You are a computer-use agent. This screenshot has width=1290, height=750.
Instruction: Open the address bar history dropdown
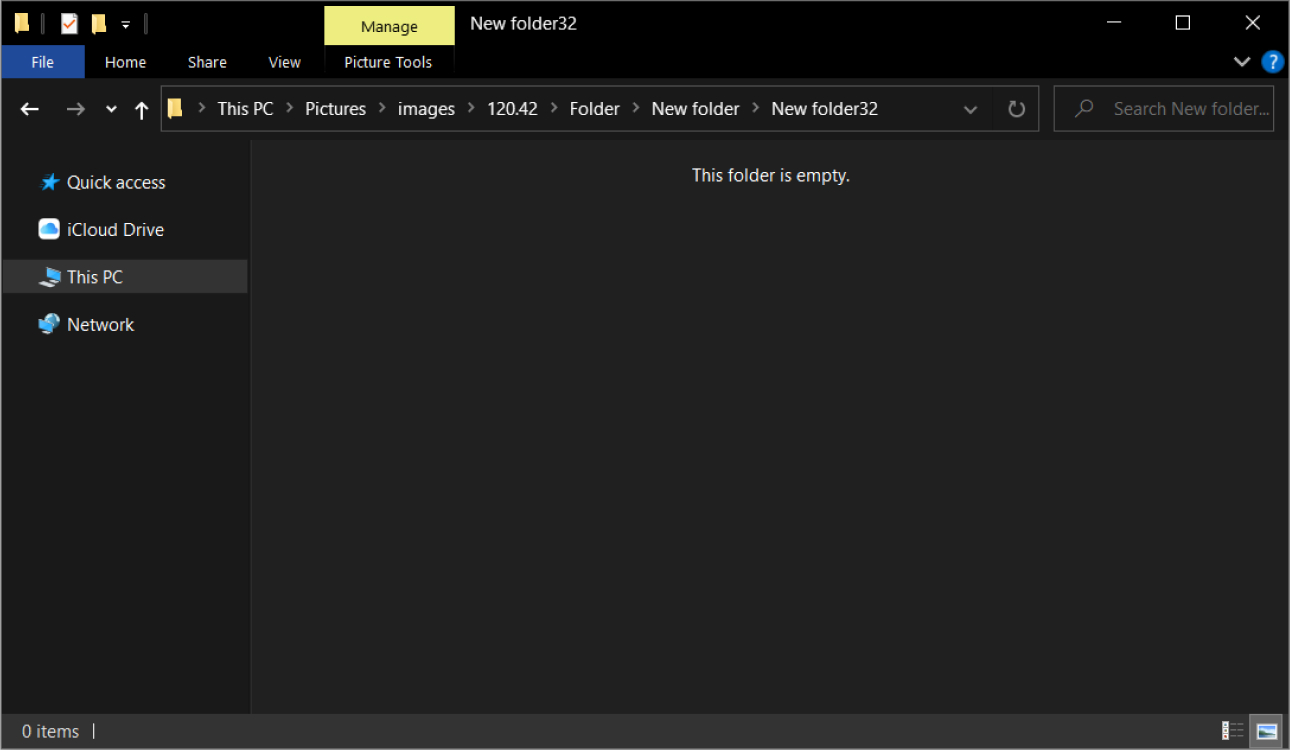click(969, 108)
